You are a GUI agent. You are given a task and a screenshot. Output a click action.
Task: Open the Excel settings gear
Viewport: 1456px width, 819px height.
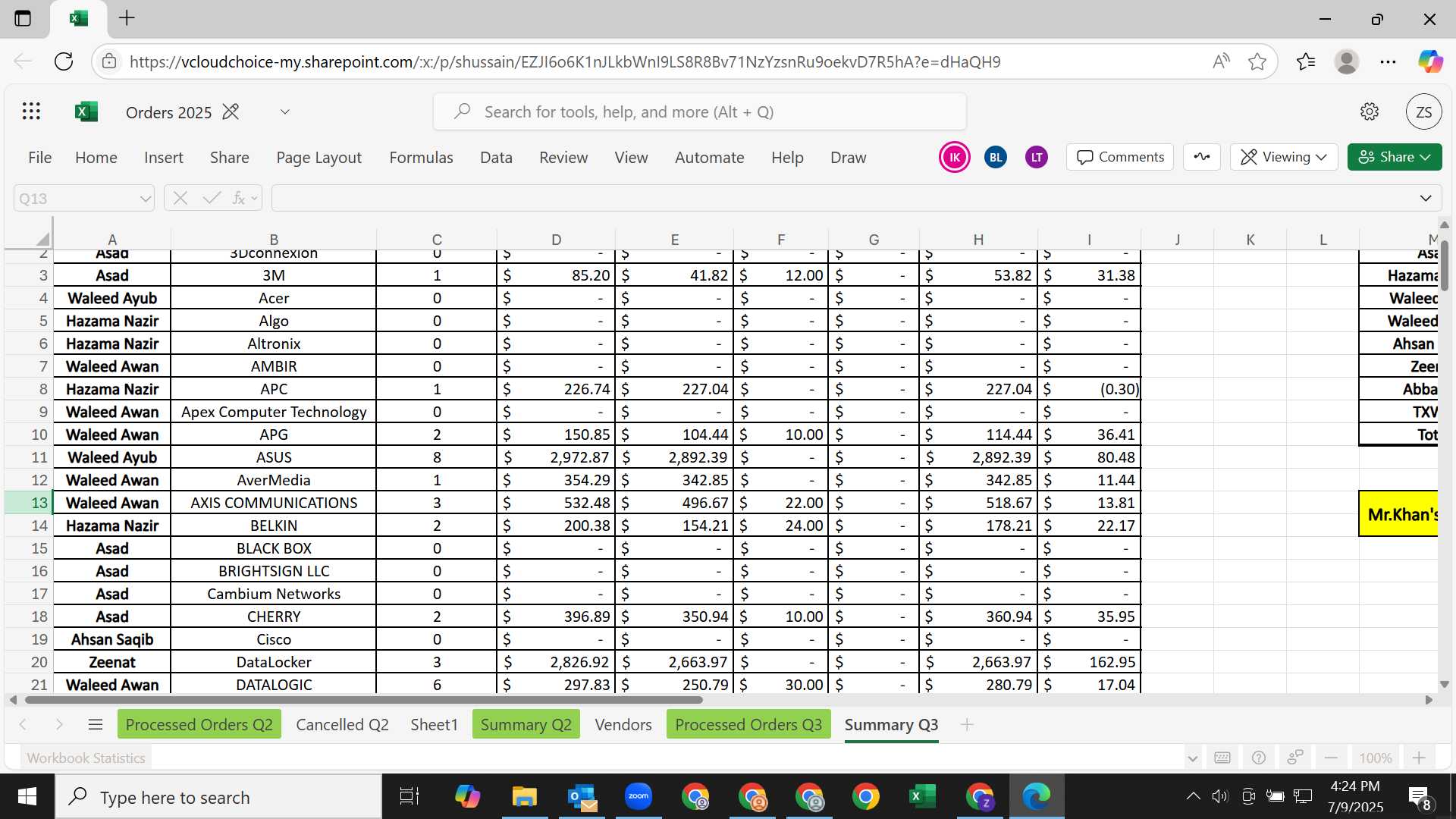(1370, 112)
